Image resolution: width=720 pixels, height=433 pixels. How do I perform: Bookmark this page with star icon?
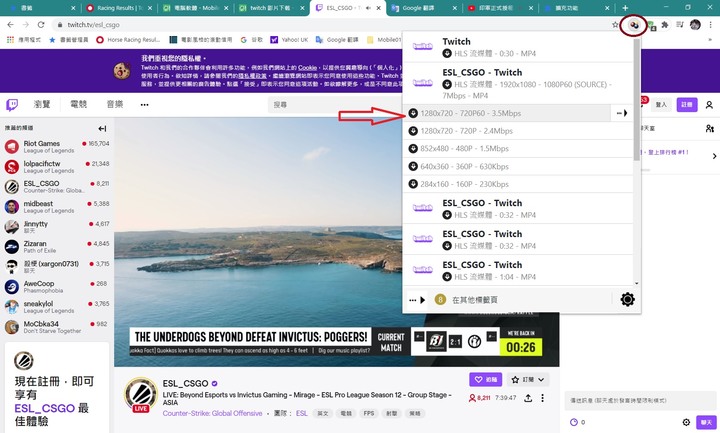tap(615, 25)
